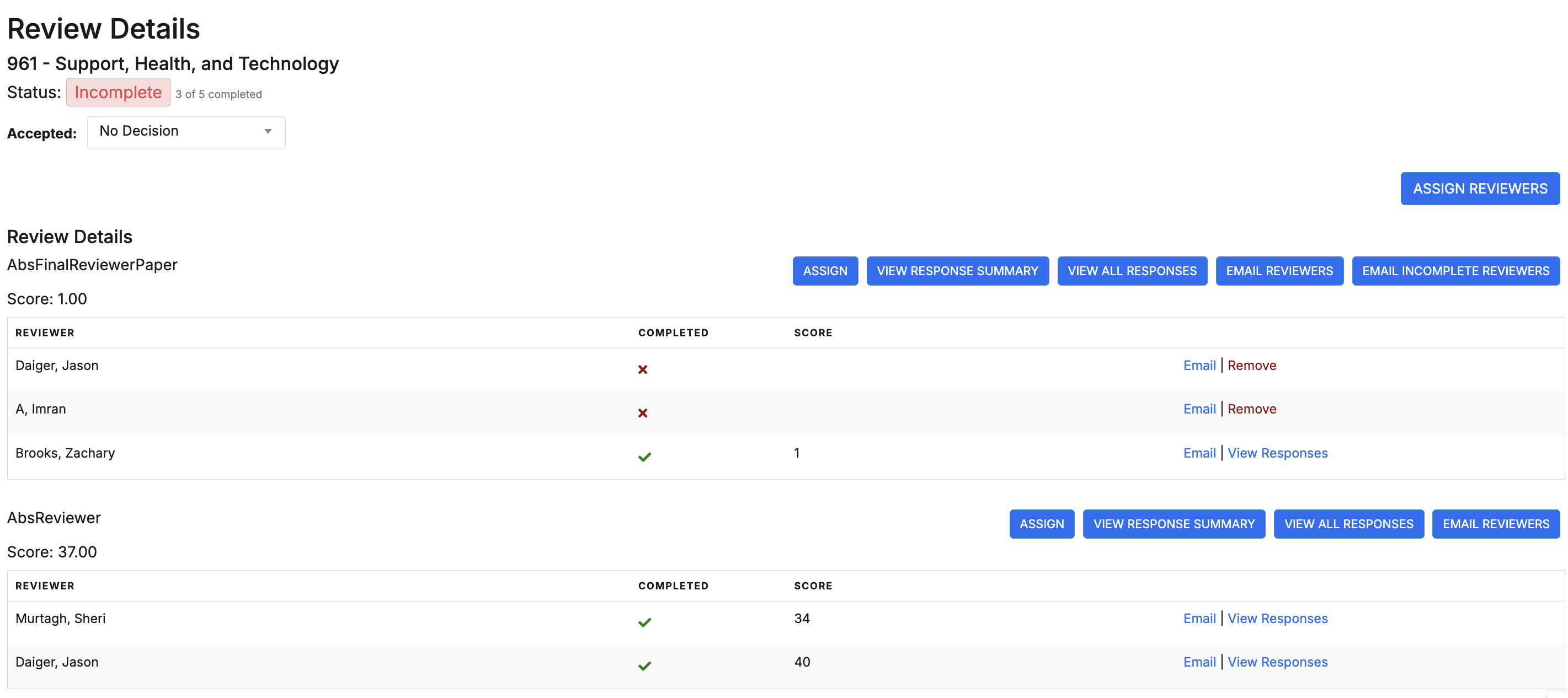
Task: View responses from Murtagh, Sheri
Action: 1277,619
